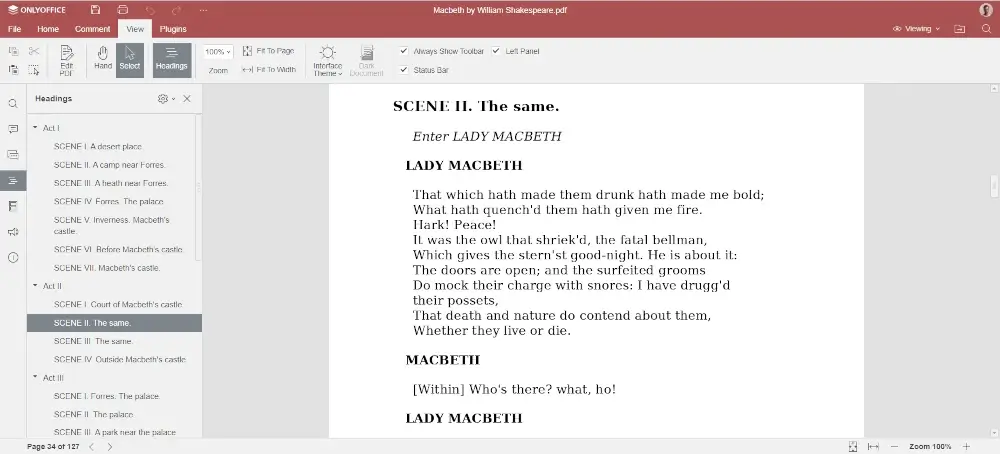Zoom in using the plus icon
The image size is (1000, 454).
point(967,446)
